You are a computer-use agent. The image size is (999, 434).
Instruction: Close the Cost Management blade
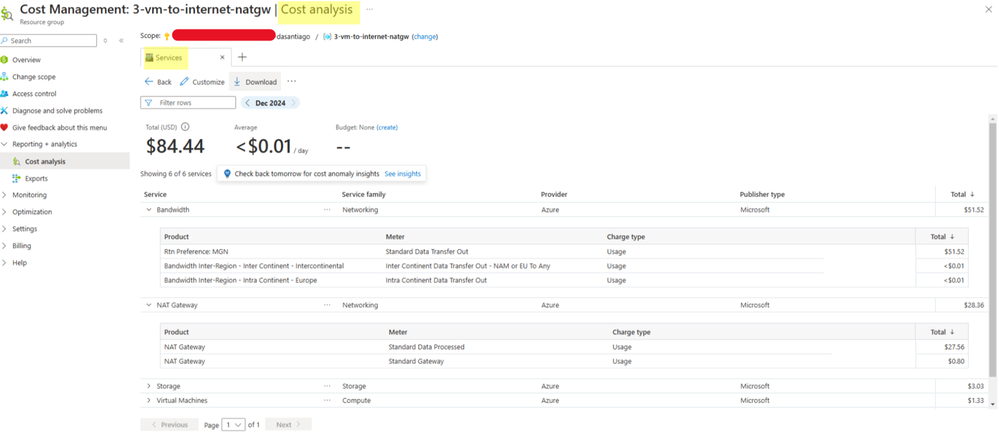coord(988,8)
